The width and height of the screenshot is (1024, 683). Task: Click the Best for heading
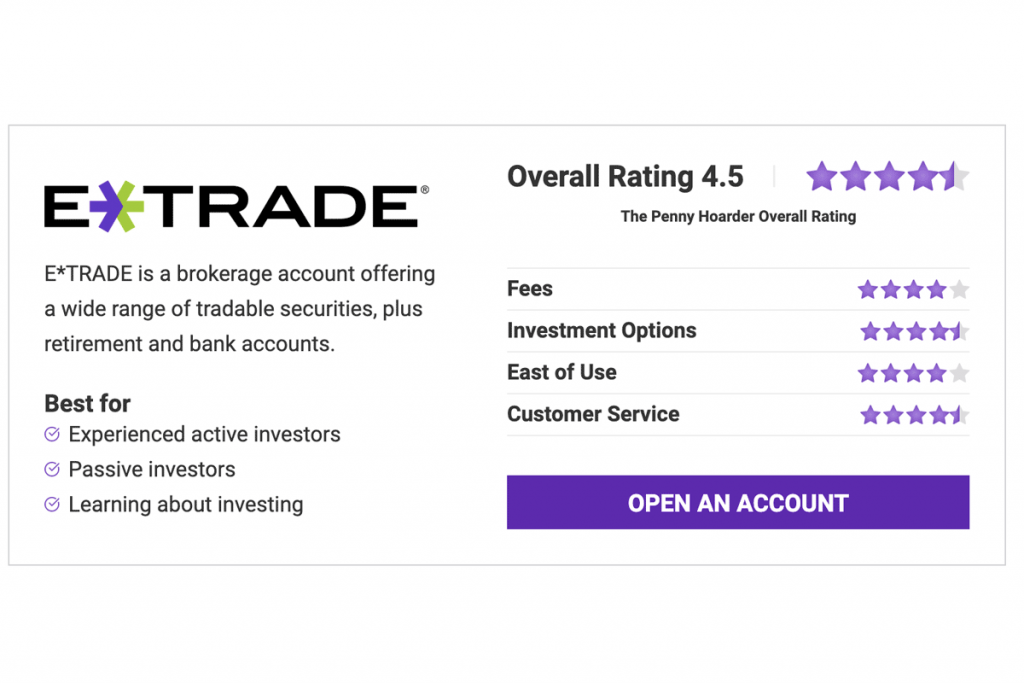[87, 404]
